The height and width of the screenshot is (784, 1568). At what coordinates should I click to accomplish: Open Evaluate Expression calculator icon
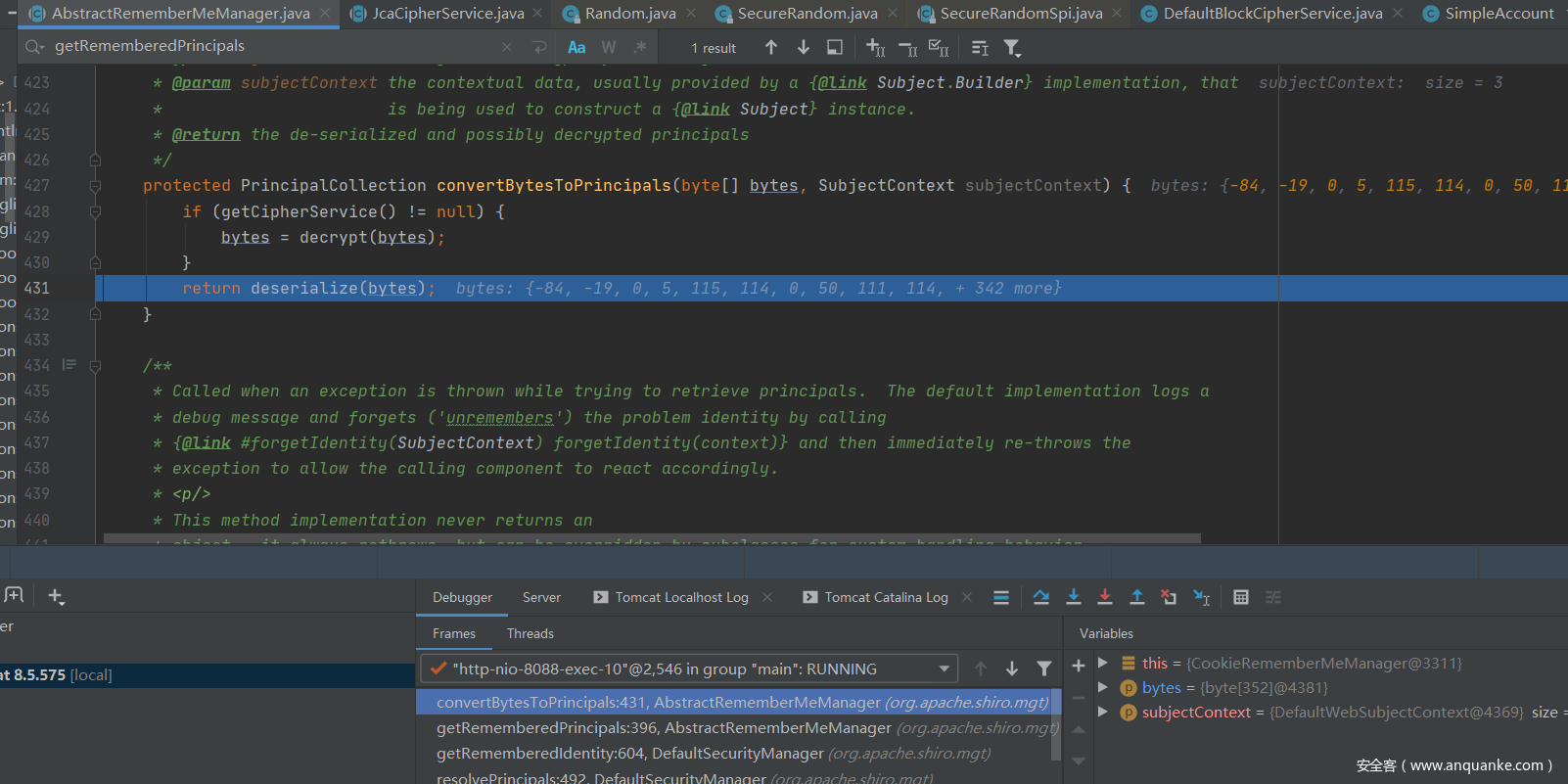1240,597
